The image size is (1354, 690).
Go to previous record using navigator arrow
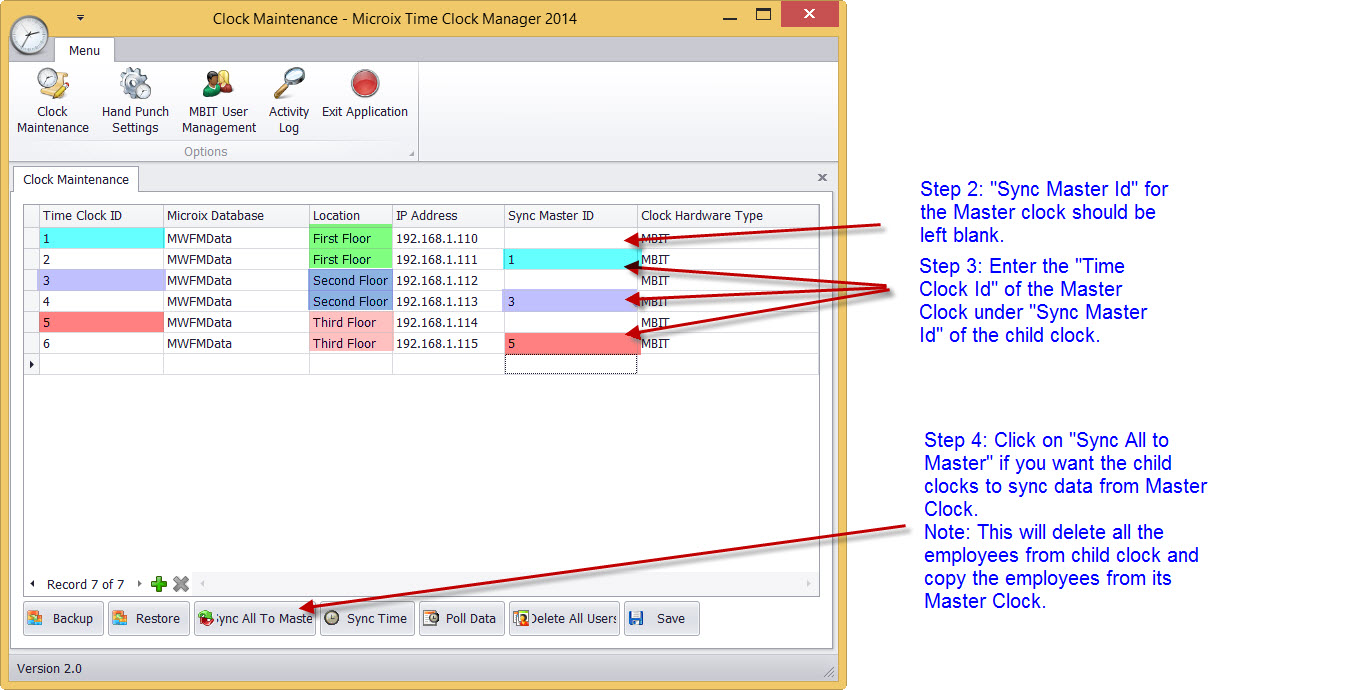pyautogui.click(x=32, y=584)
